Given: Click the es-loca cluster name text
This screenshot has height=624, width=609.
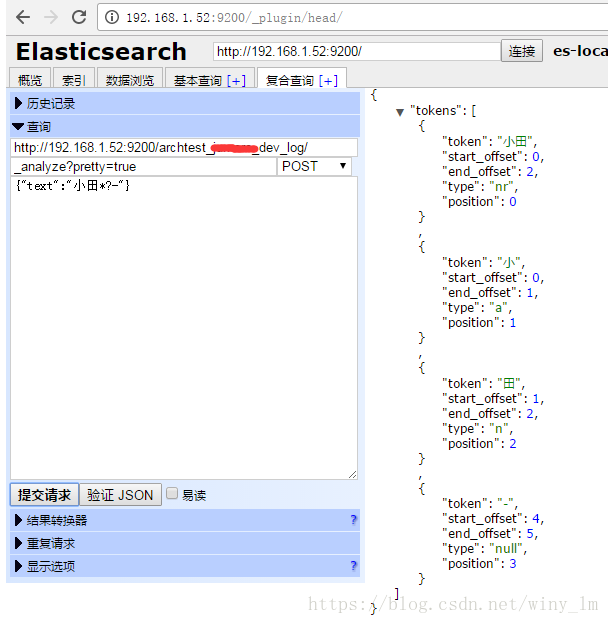Looking at the screenshot, I should point(580,51).
